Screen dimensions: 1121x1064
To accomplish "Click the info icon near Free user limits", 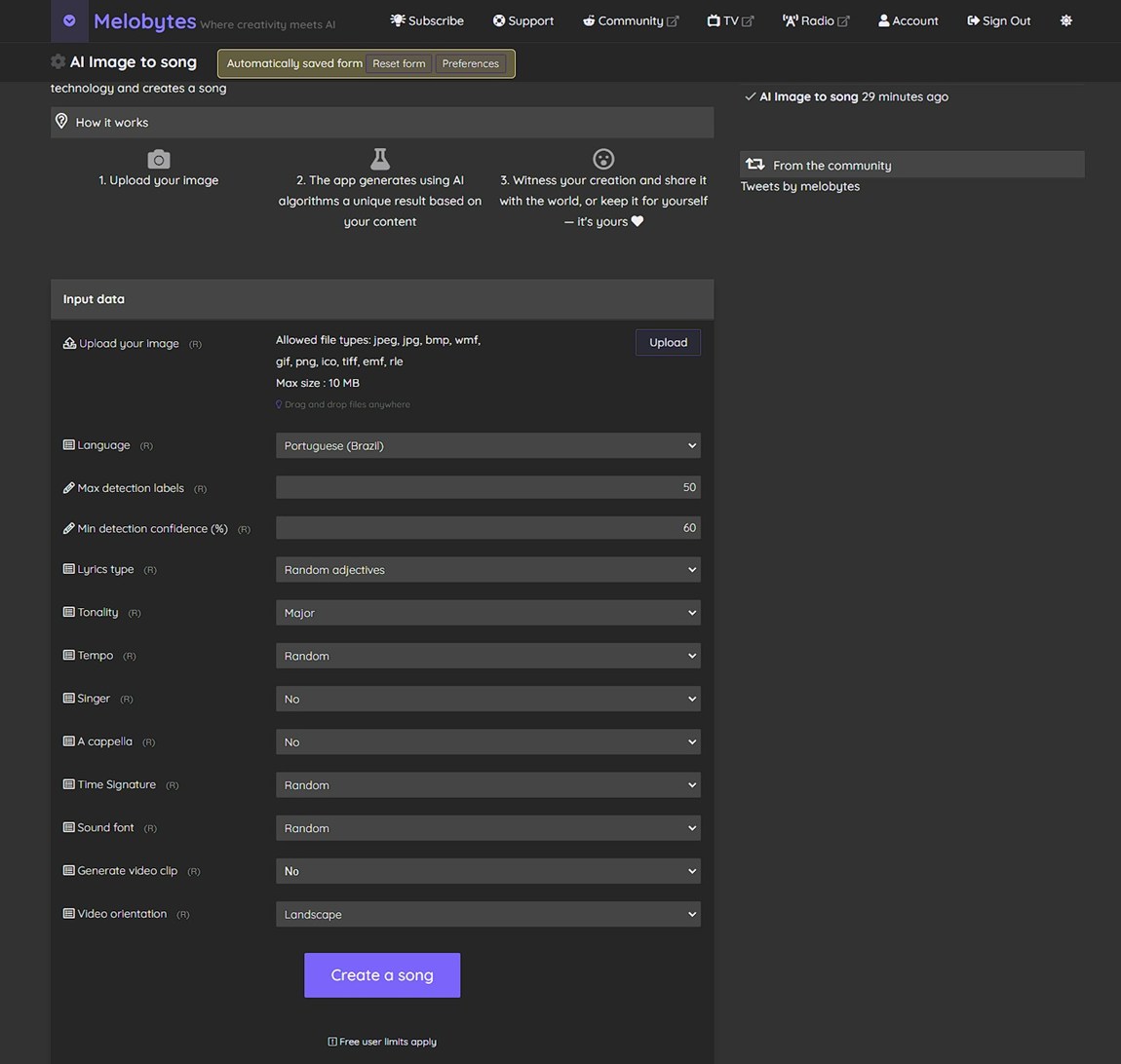I will (x=332, y=1042).
